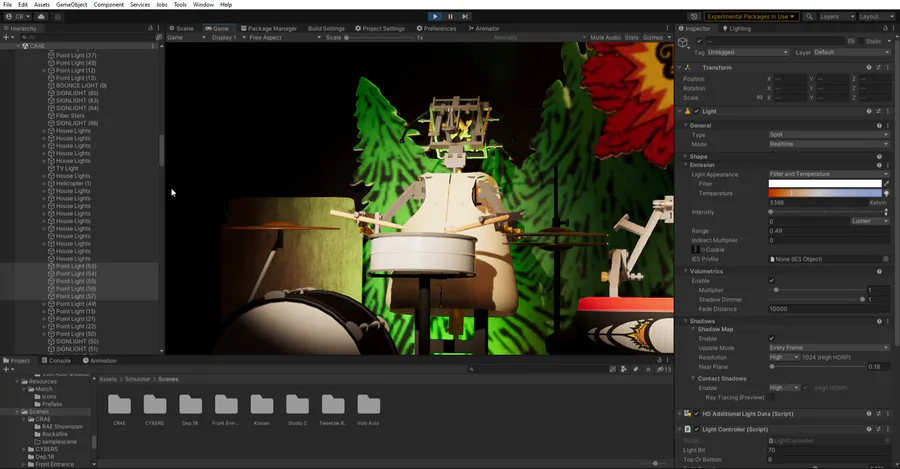The height and width of the screenshot is (469, 900).
Task: Click the Filter color eyedropper icon
Action: coord(887,184)
